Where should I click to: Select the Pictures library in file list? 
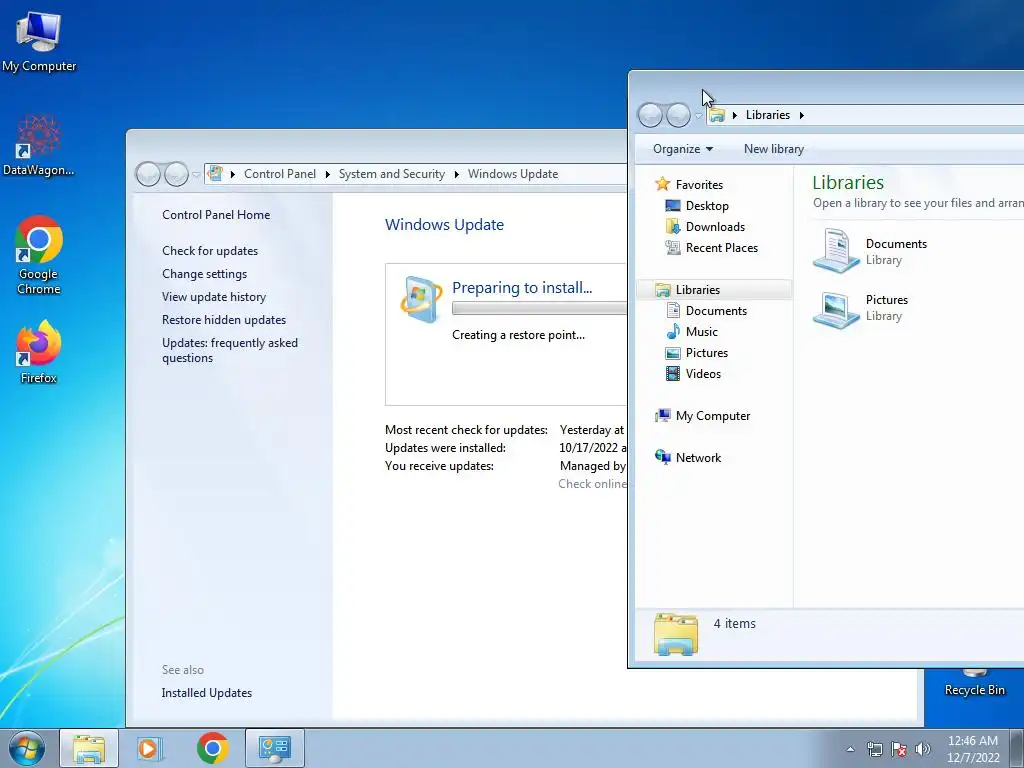[x=861, y=308]
